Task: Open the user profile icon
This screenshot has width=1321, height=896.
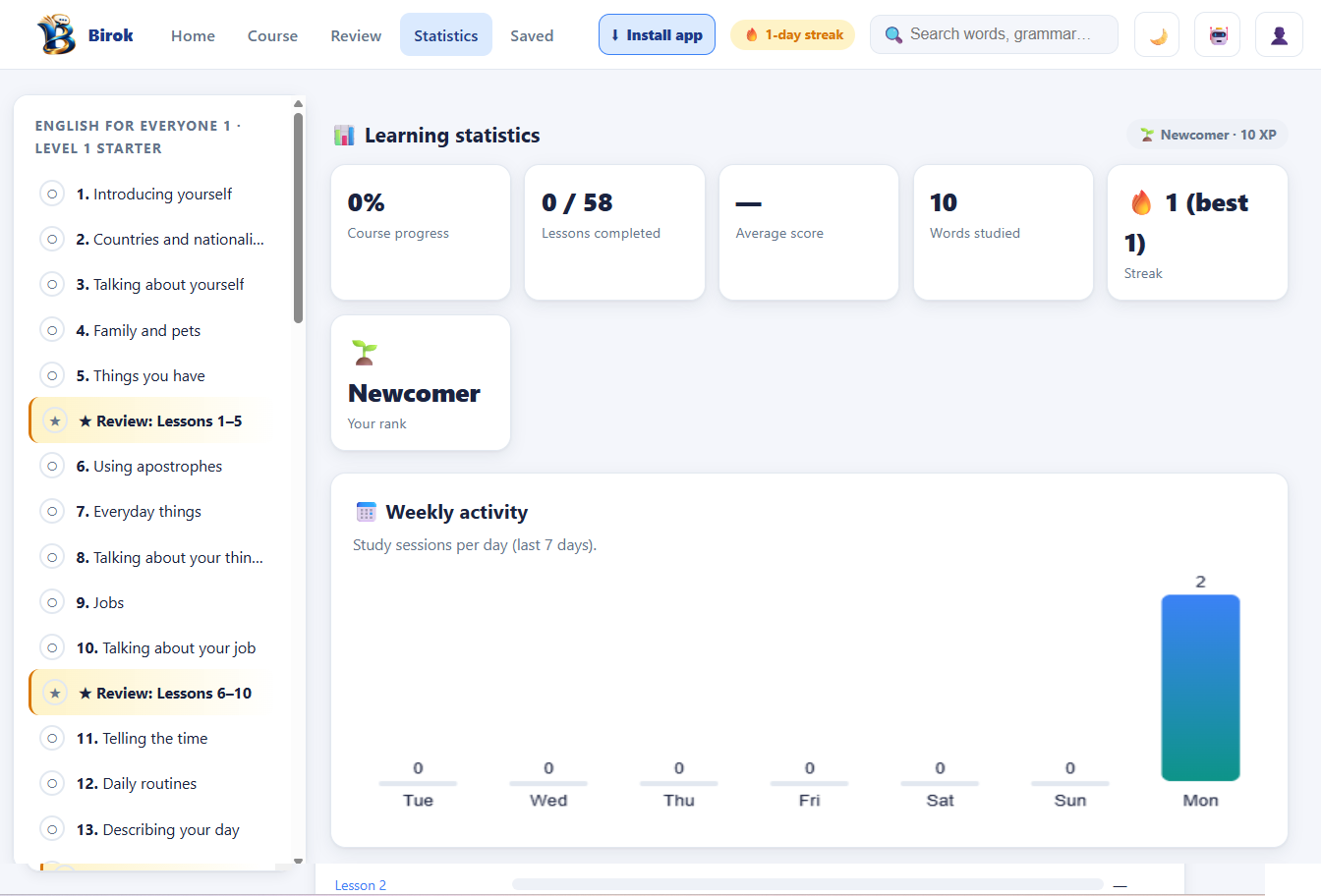Action: 1279,35
